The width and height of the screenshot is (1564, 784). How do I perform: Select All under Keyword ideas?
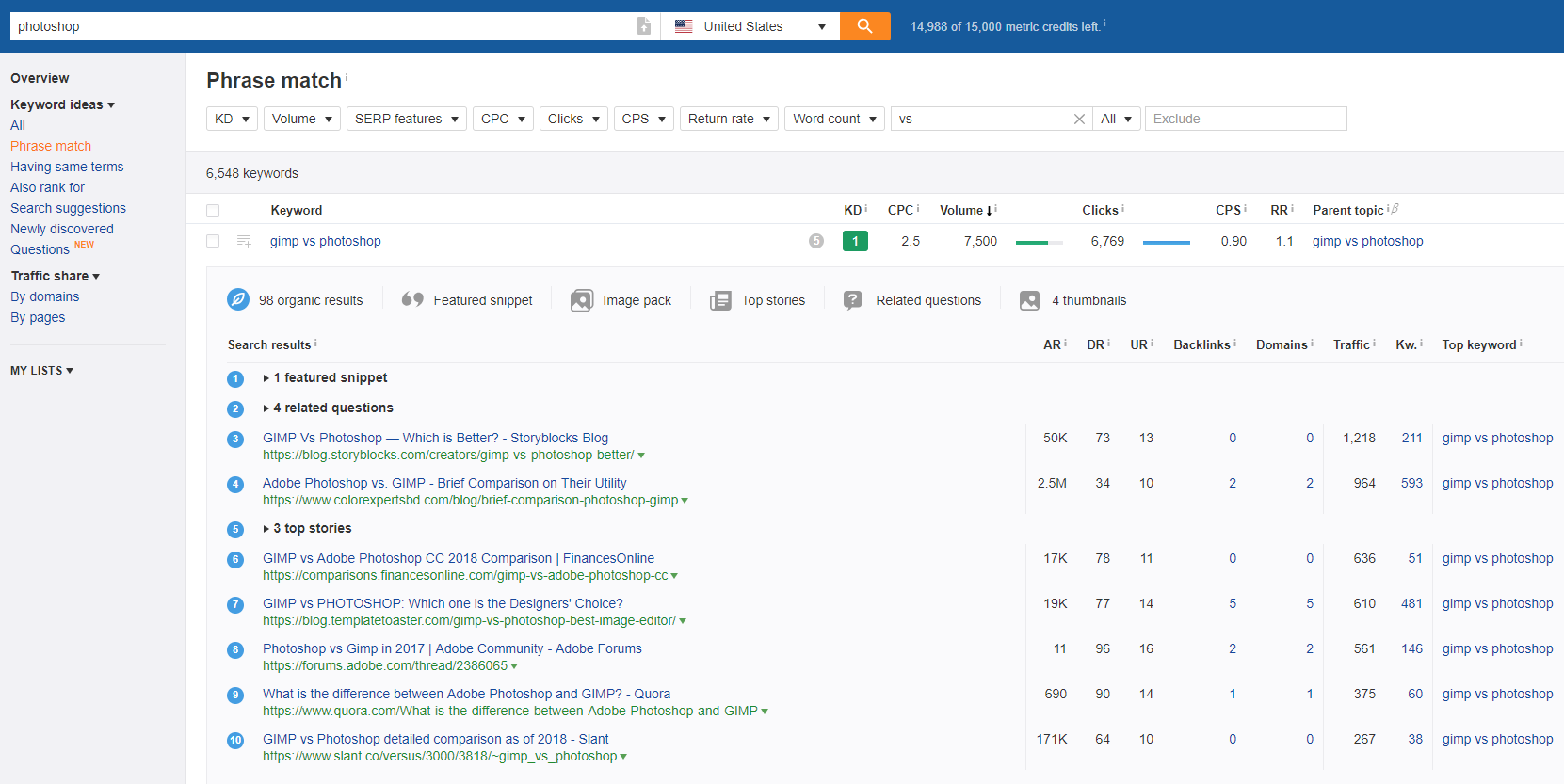[x=18, y=125]
